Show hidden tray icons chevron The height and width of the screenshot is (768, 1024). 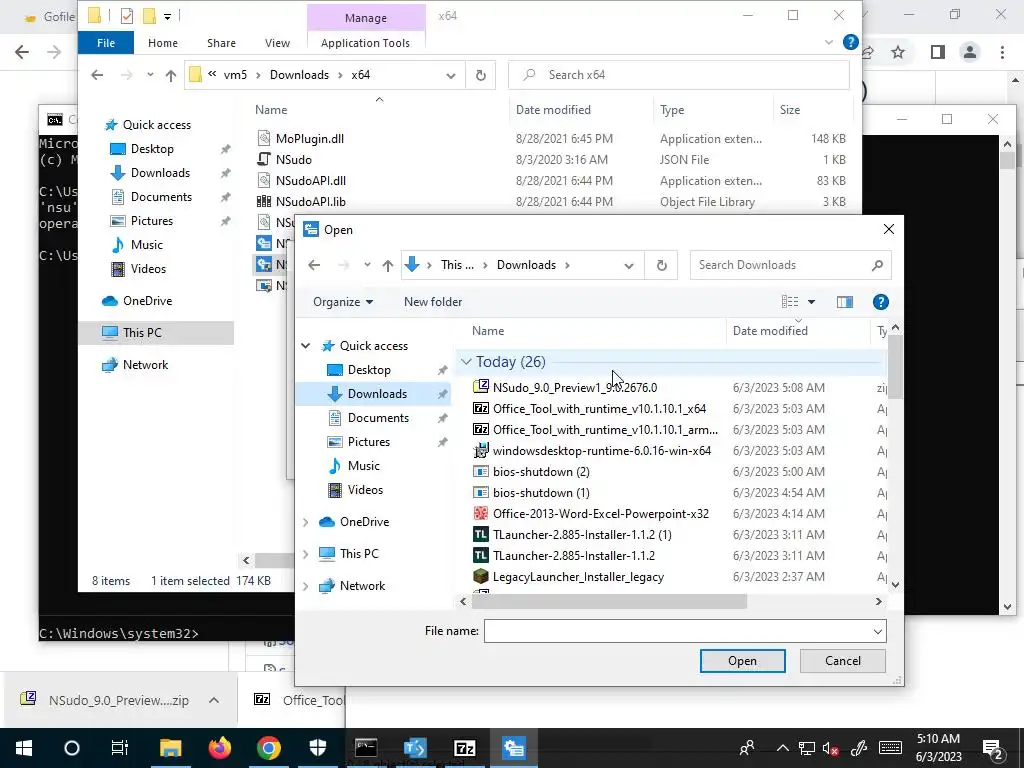point(782,748)
